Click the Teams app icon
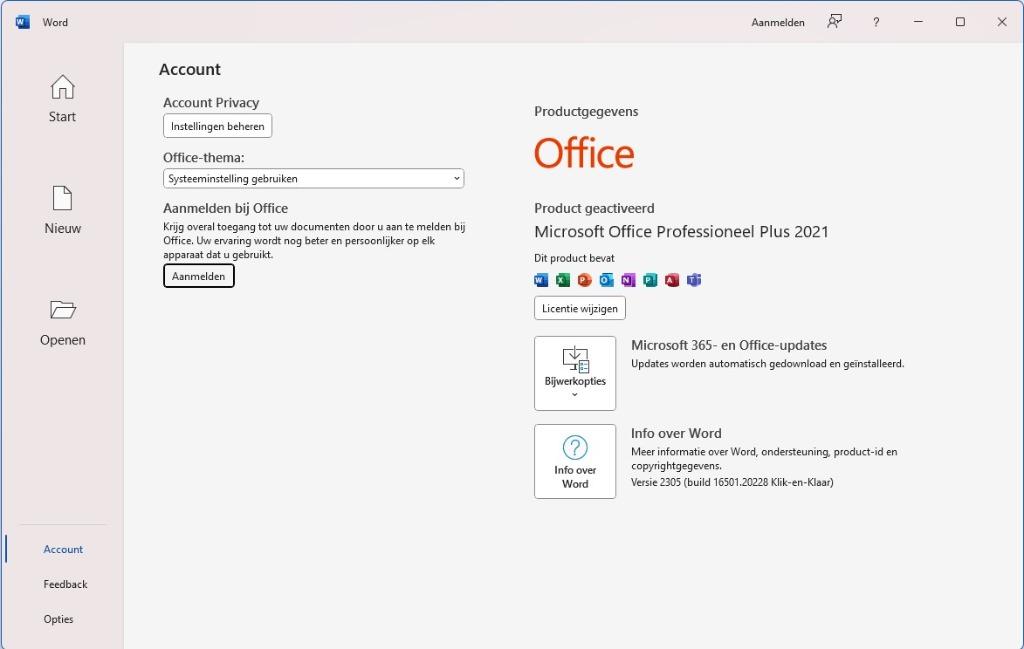This screenshot has height=649, width=1024. click(x=694, y=280)
